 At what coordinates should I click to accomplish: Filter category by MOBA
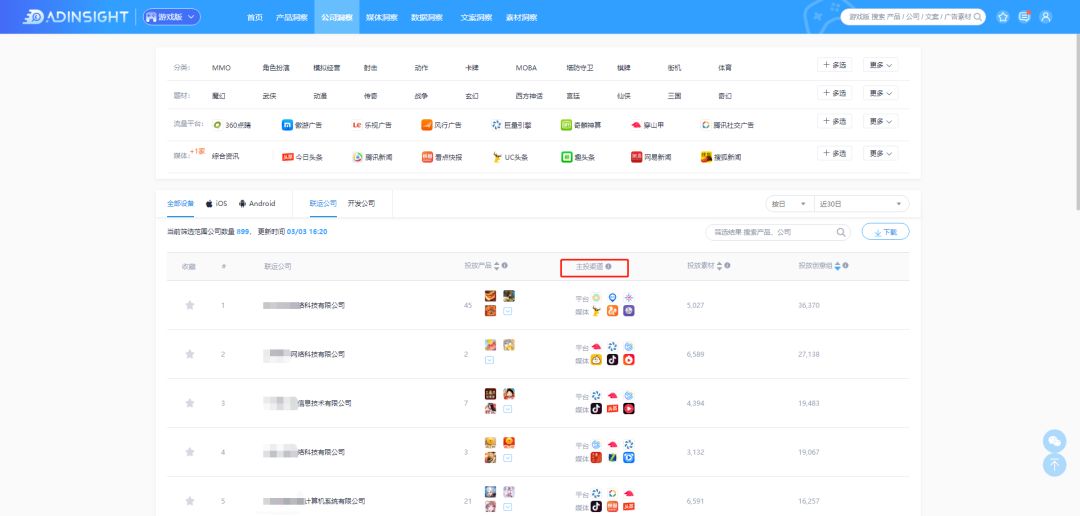click(526, 68)
